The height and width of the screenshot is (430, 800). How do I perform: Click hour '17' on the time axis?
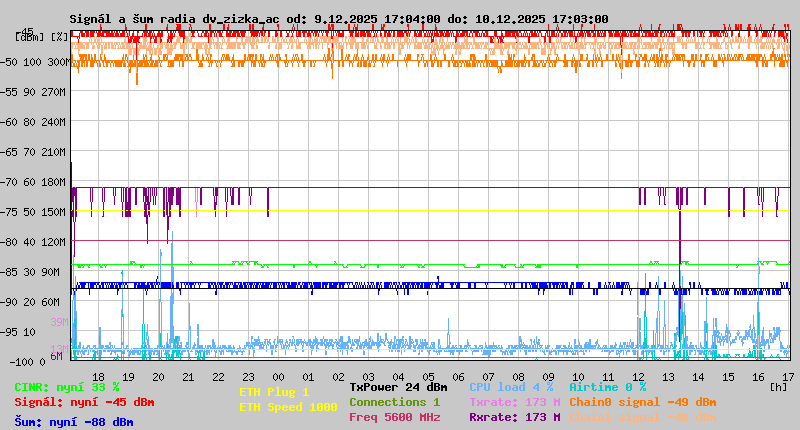pos(788,377)
